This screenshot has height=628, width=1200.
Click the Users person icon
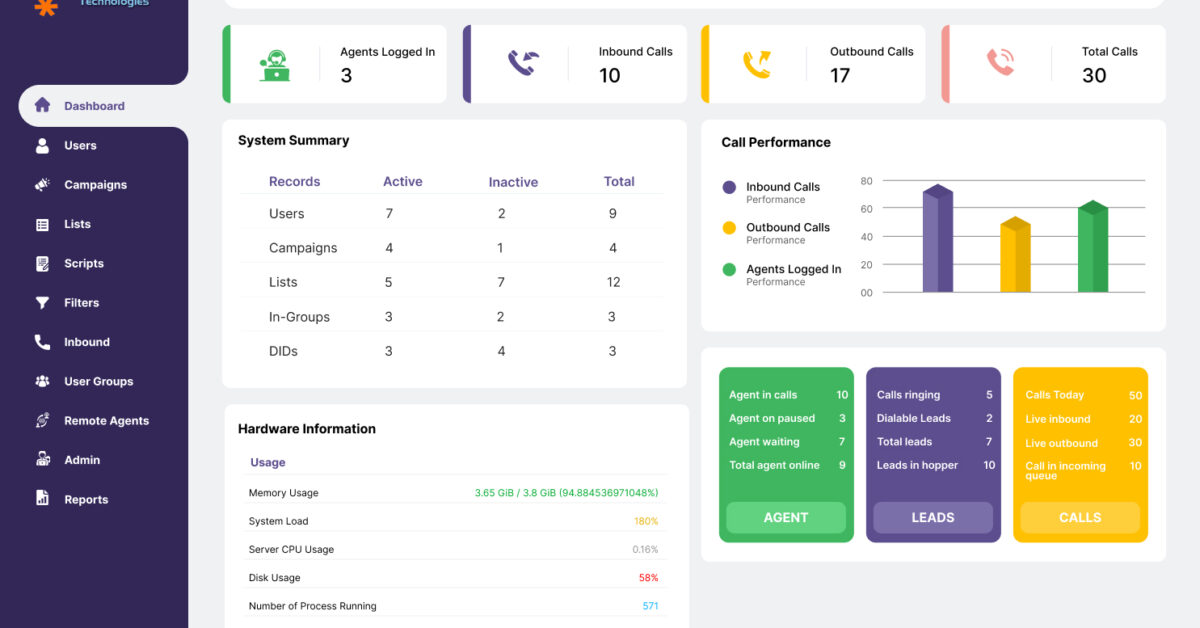point(42,145)
